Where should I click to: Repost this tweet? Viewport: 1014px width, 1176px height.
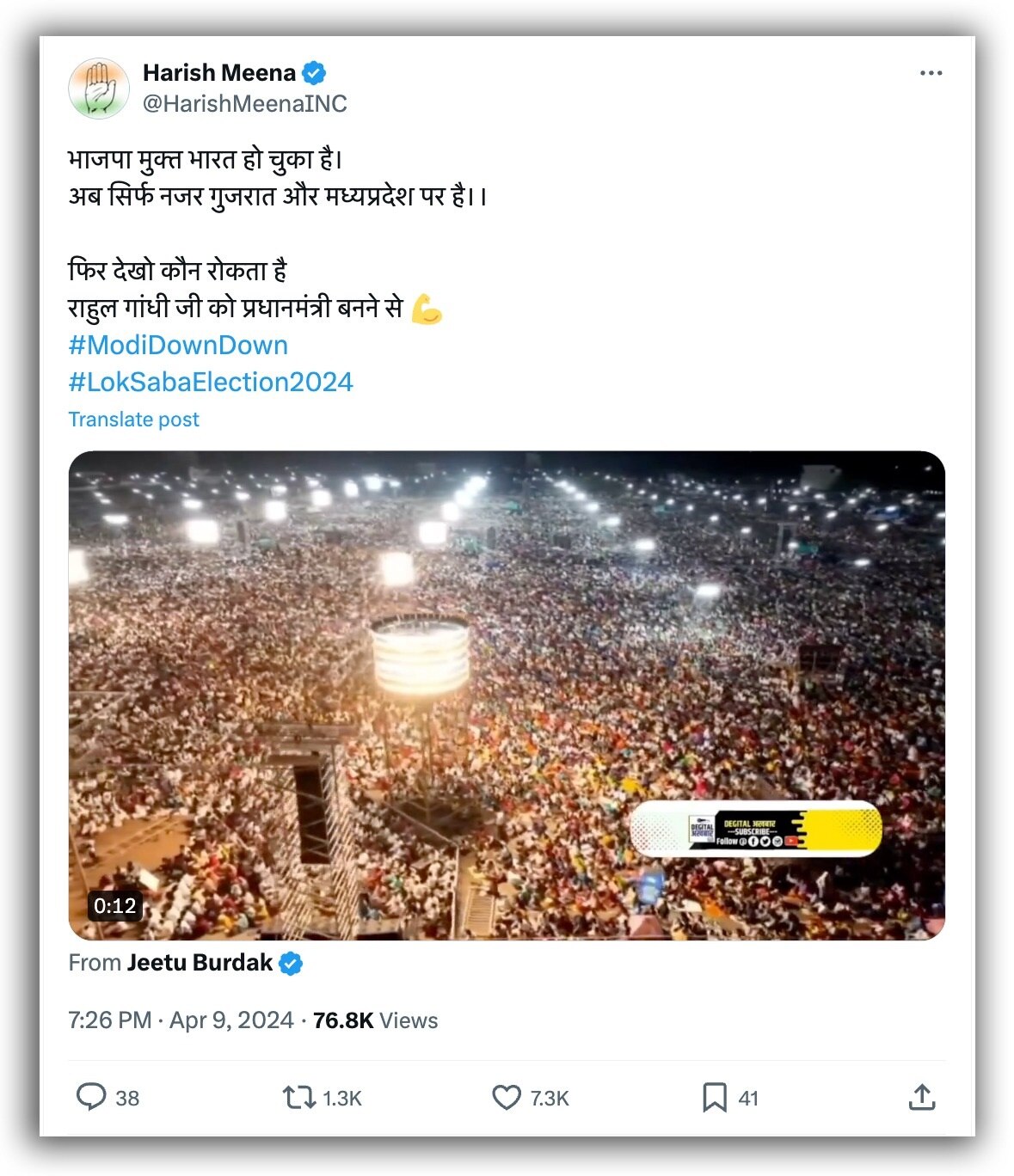coord(300,1097)
